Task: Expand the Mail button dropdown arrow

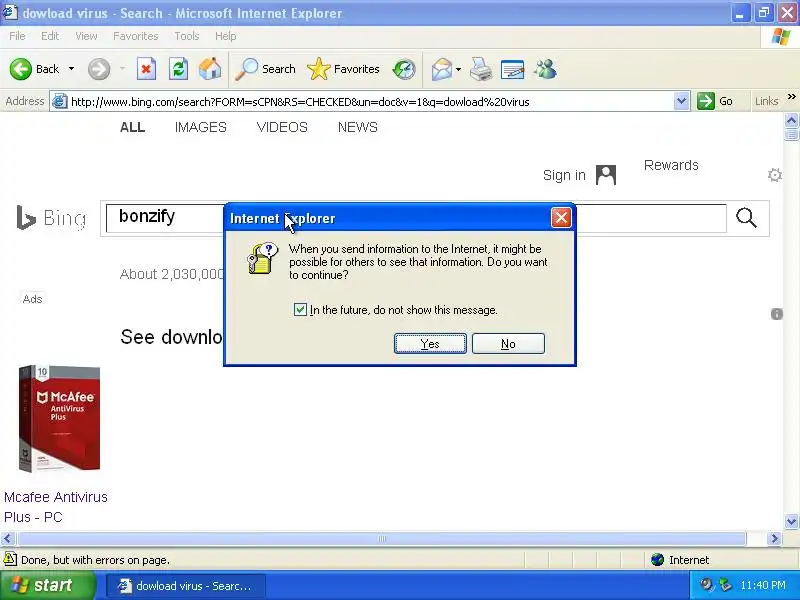Action: 458,69
